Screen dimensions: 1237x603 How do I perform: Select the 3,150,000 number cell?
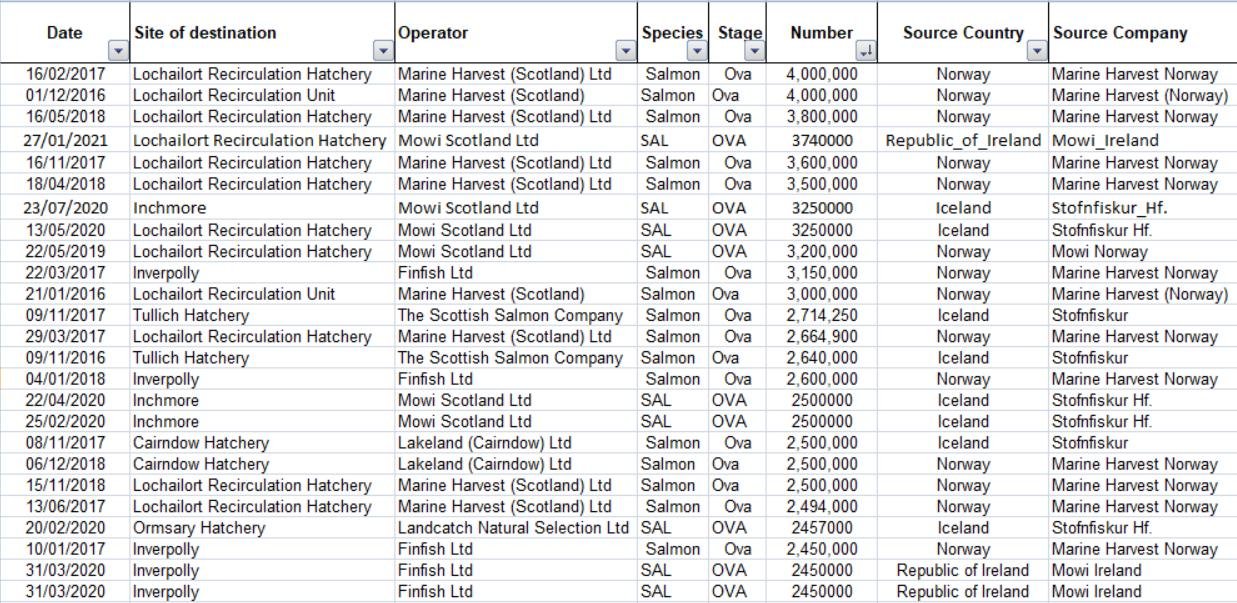click(821, 272)
